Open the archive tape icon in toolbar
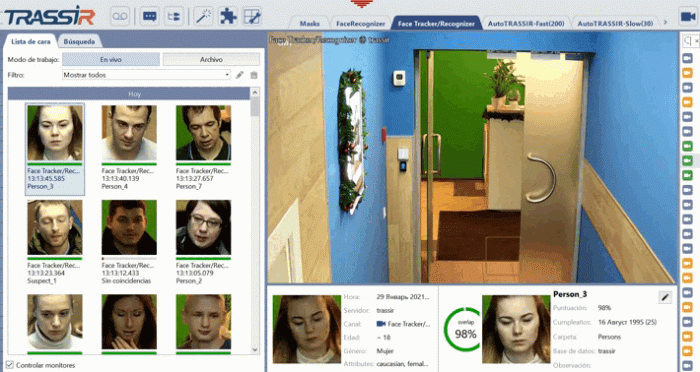Screen dimensions: 700x372 pyautogui.click(x=120, y=17)
